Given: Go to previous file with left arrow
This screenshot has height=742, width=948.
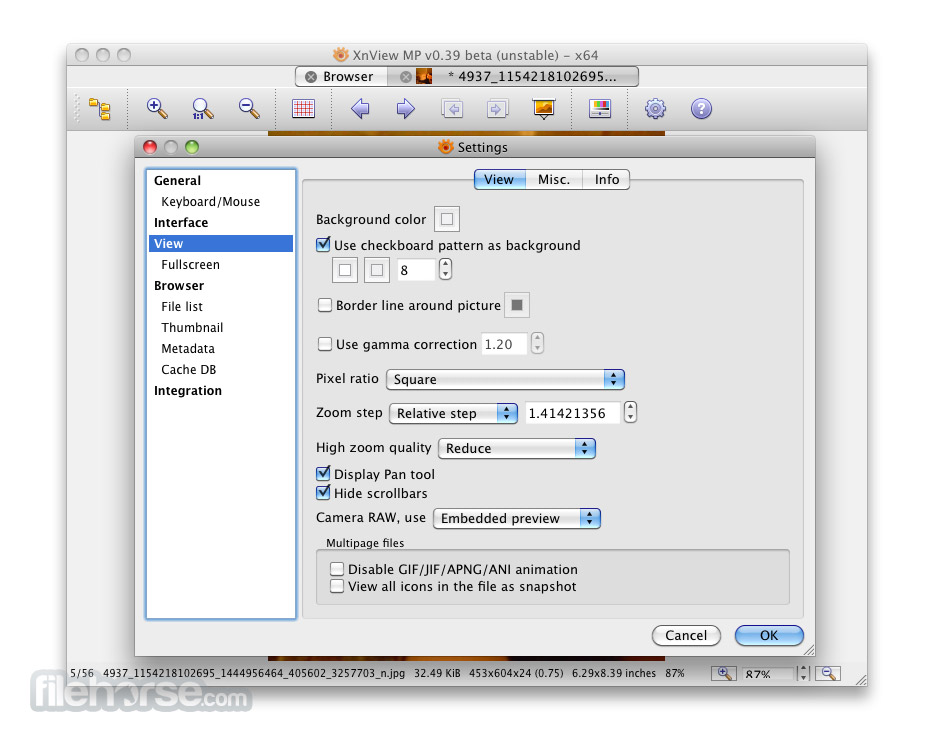Looking at the screenshot, I should pyautogui.click(x=360, y=109).
